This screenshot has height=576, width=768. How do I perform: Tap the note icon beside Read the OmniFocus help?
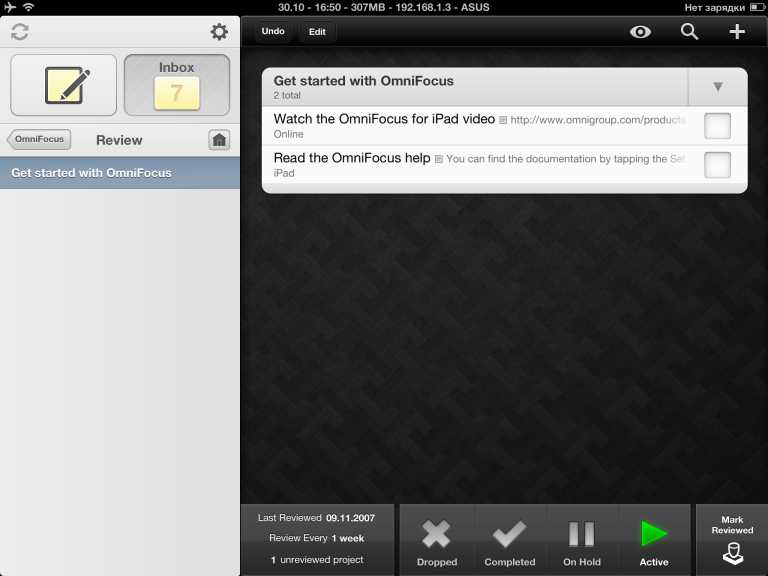pos(438,159)
